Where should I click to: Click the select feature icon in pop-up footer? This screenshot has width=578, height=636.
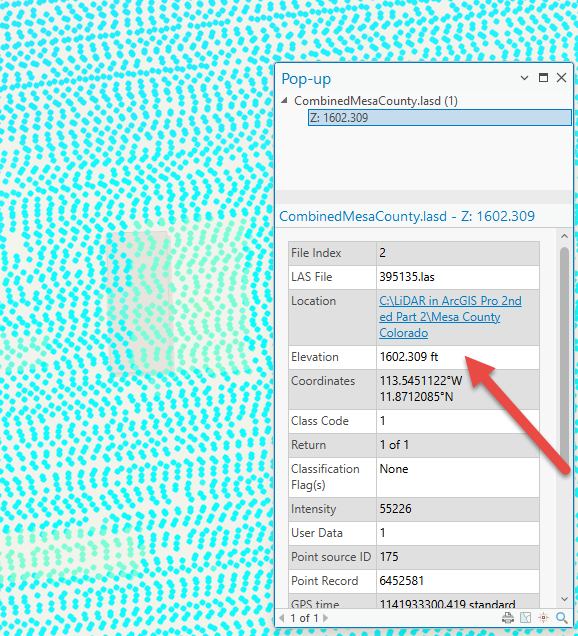click(x=526, y=618)
